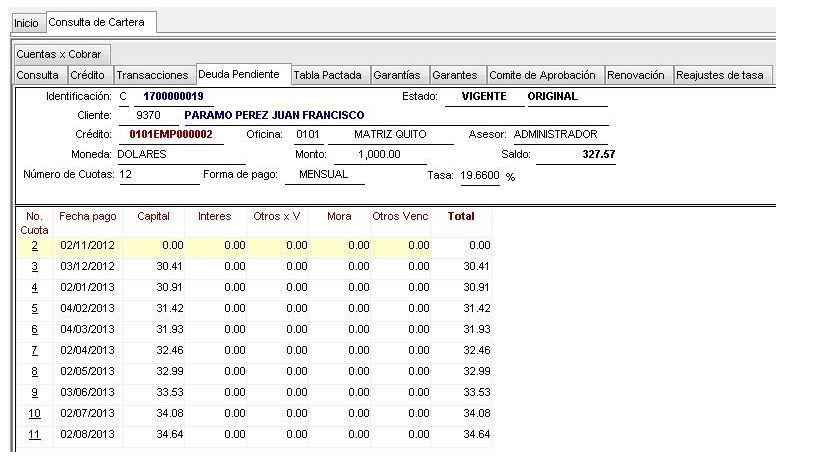This screenshot has width=820, height=464.
Task: Open the Reajustes de tasa tab
Action: pos(719,75)
